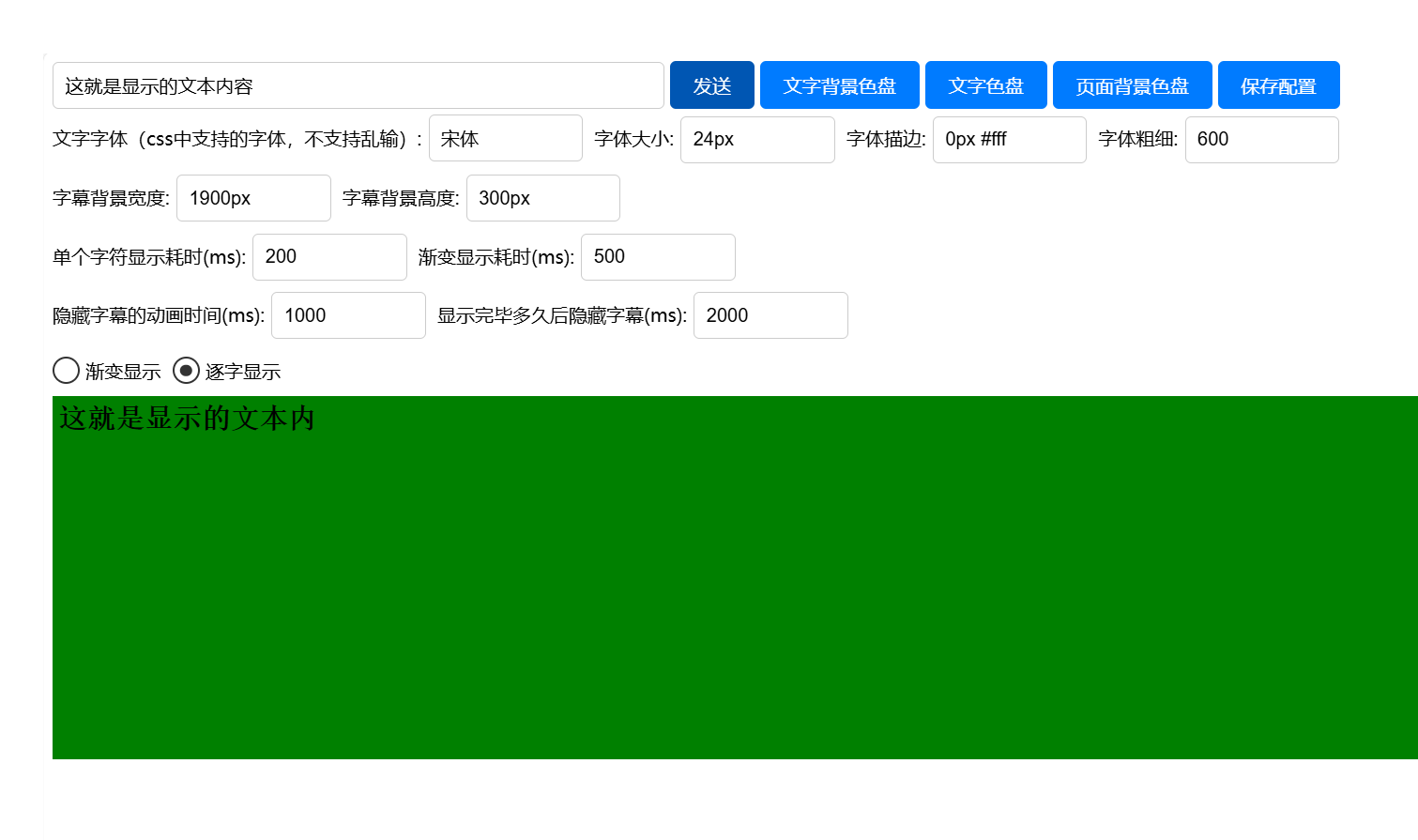This screenshot has width=1418, height=840.
Task: Open the 页面背景色盘 page background picker
Action: [1132, 85]
